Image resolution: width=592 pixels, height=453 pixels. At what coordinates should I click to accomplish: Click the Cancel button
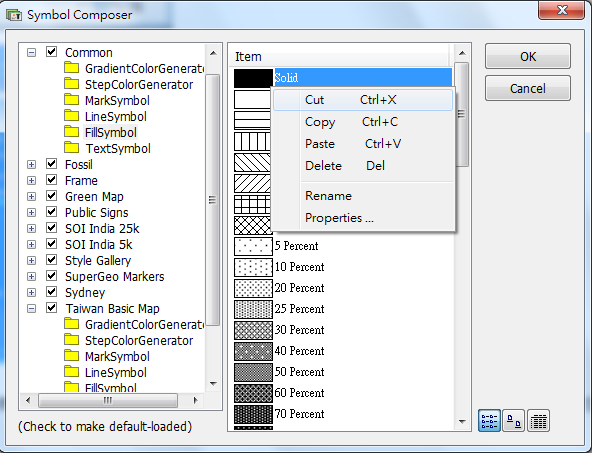527,88
